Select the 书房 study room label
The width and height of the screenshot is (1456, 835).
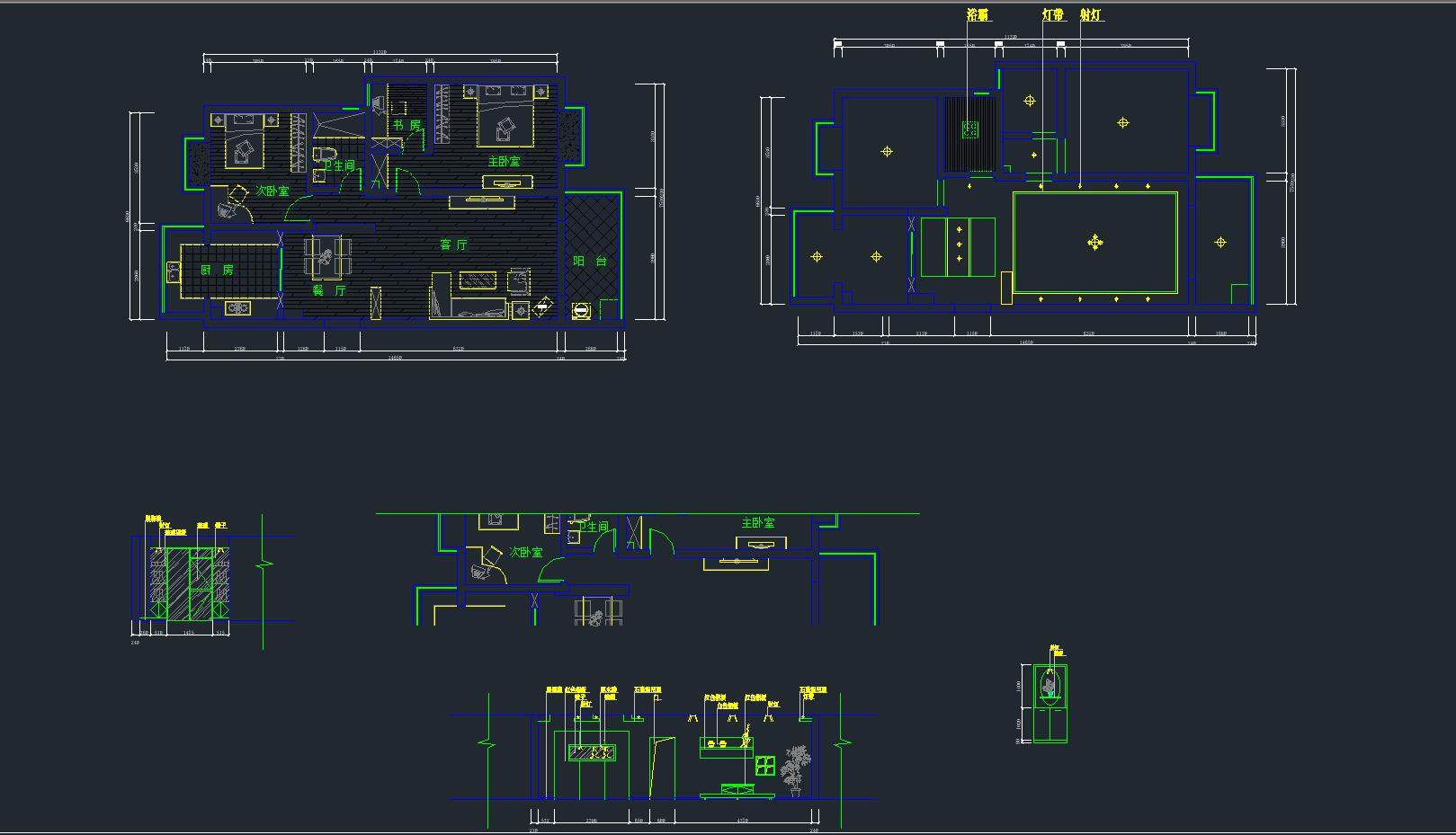click(406, 125)
